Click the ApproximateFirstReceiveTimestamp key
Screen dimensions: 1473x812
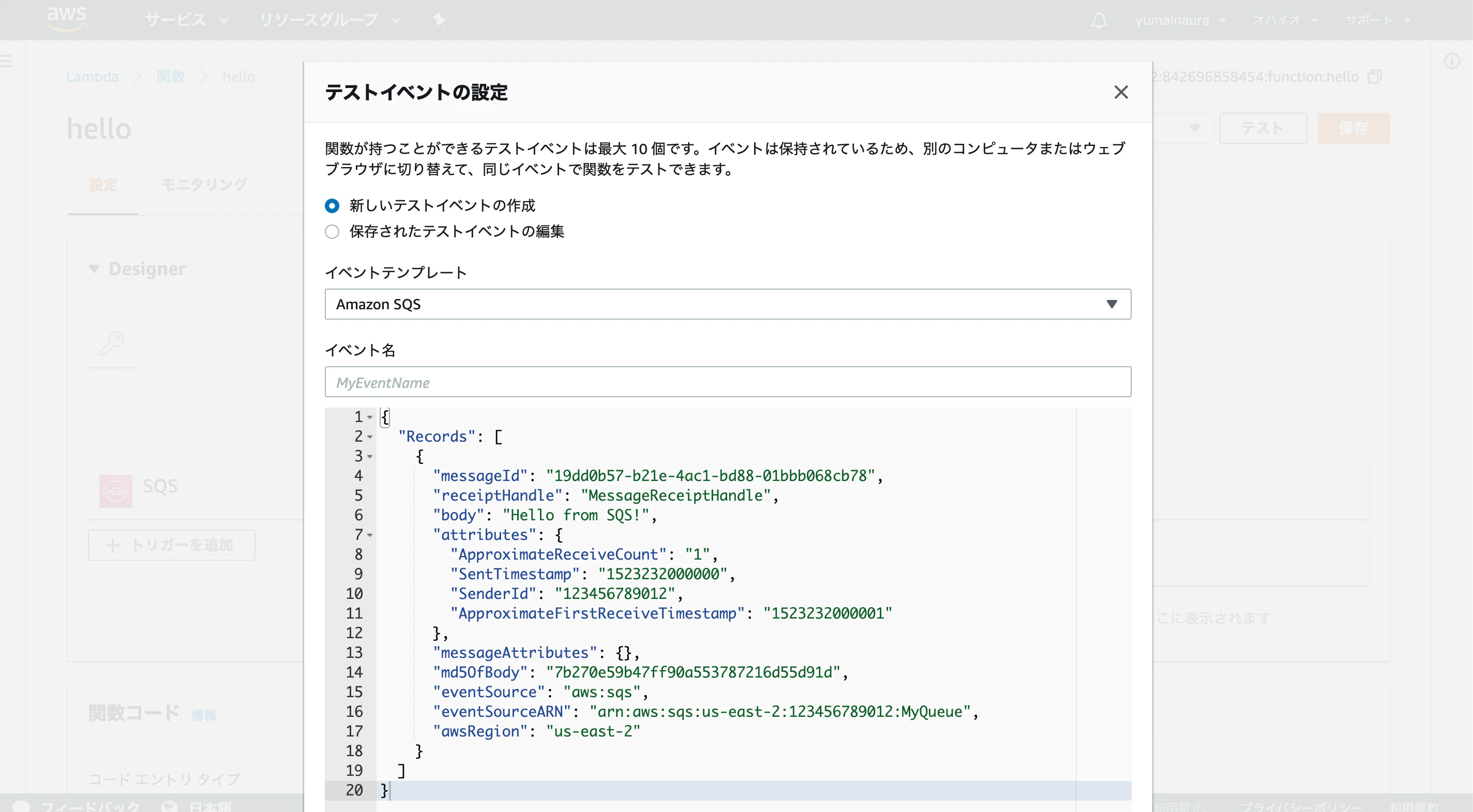[x=597, y=613]
